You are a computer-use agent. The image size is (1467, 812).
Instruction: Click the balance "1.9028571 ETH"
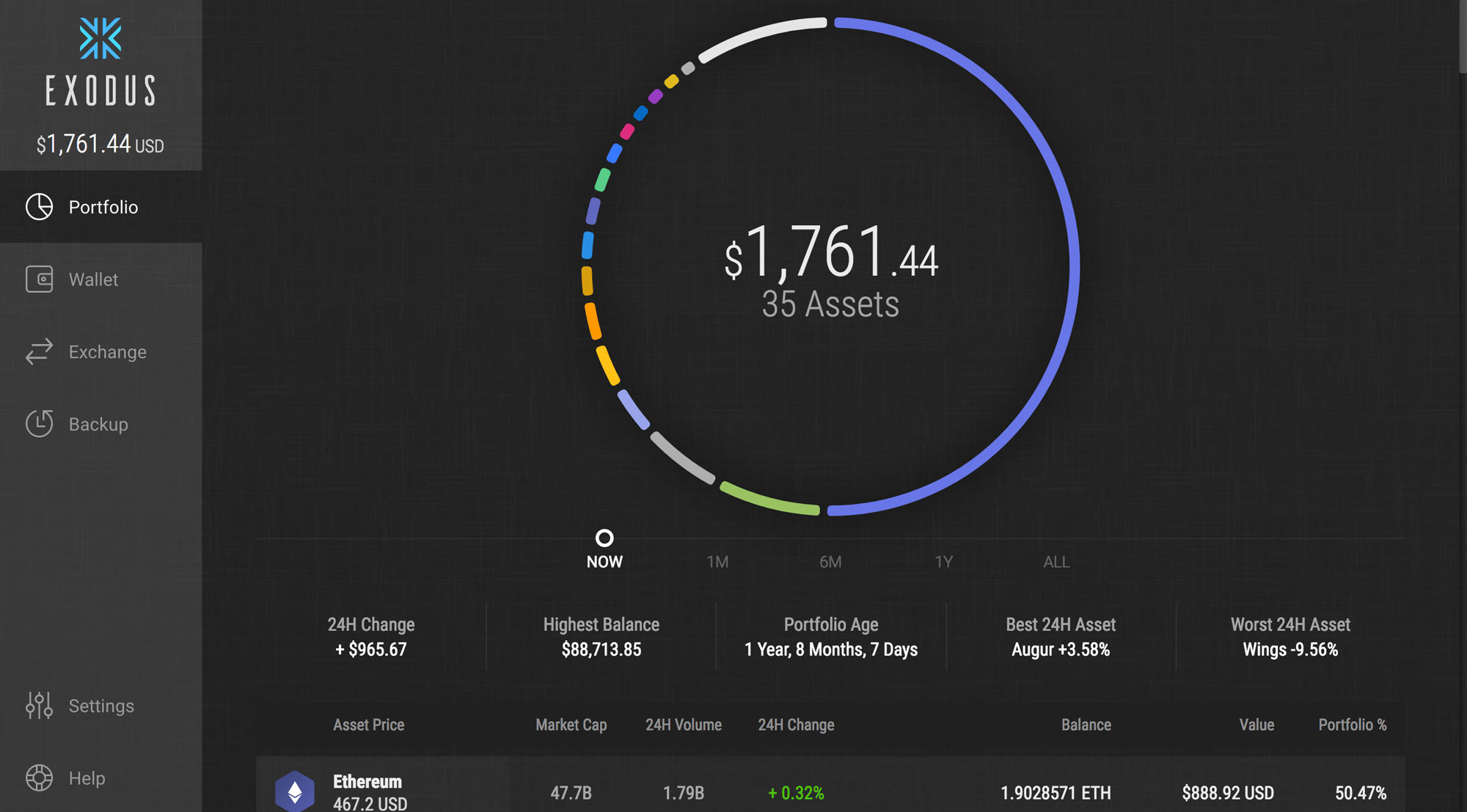click(1056, 793)
